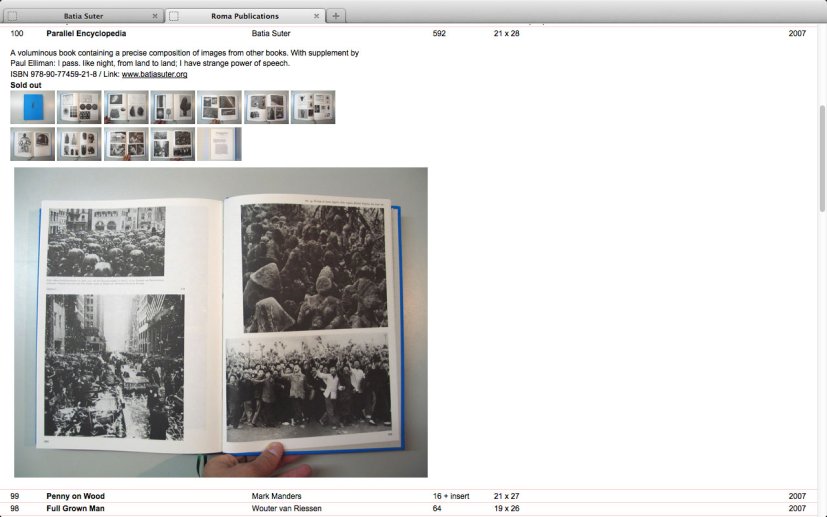Image resolution: width=827 pixels, height=517 pixels.
Task: Open the Penny on Wood entry
Action: tap(75, 496)
